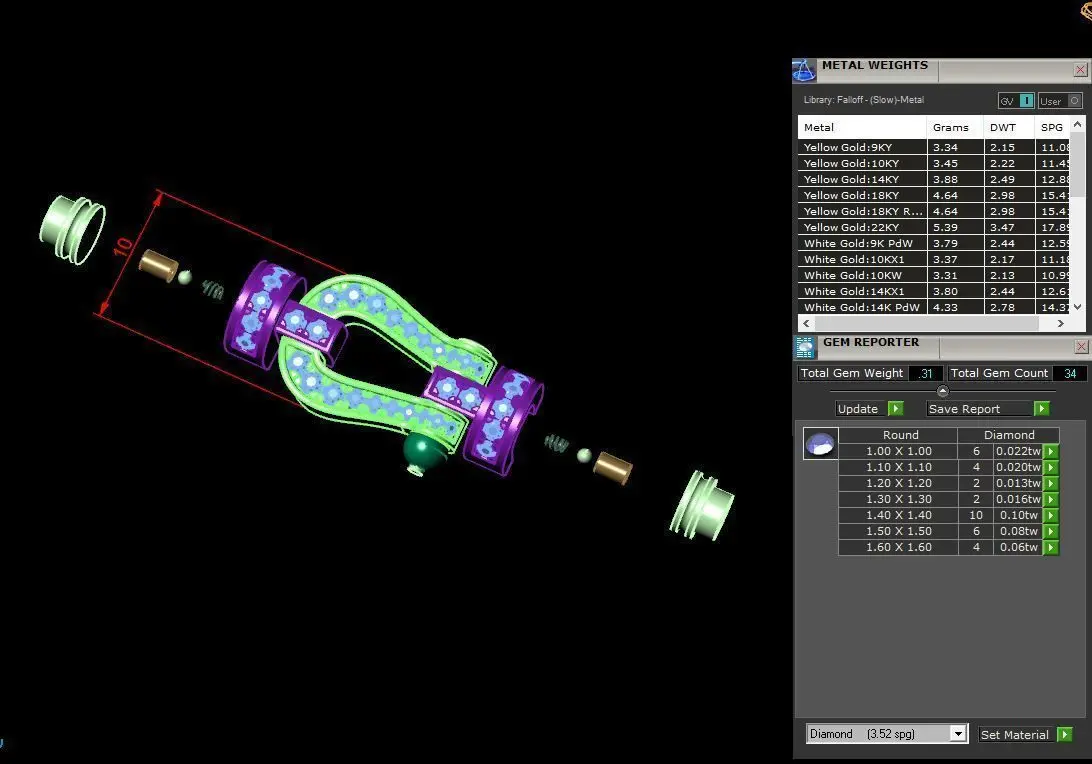Select the Yellow Gold:22KY row

[934, 227]
